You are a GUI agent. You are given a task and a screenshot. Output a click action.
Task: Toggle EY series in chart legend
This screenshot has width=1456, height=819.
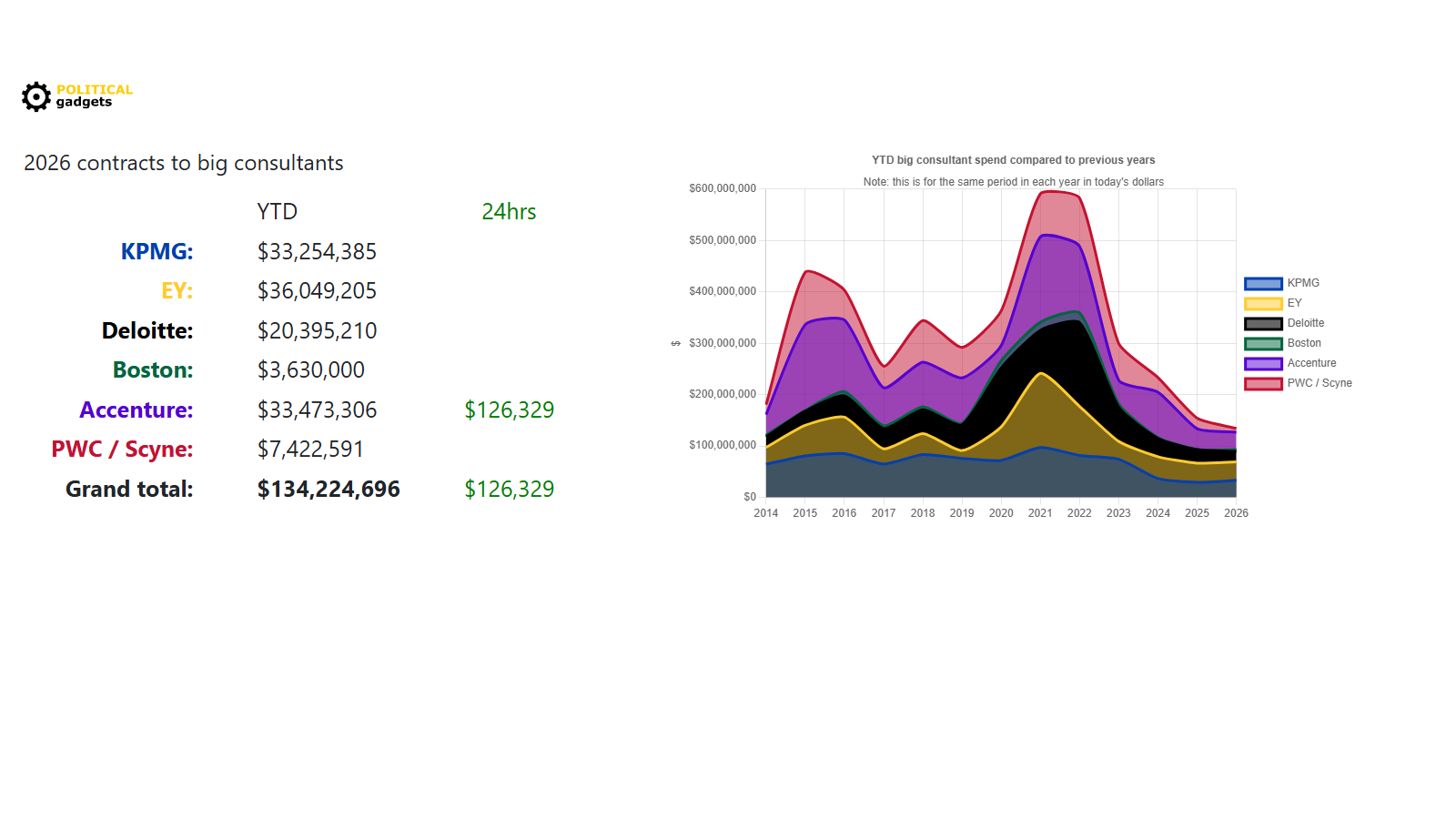click(1273, 303)
